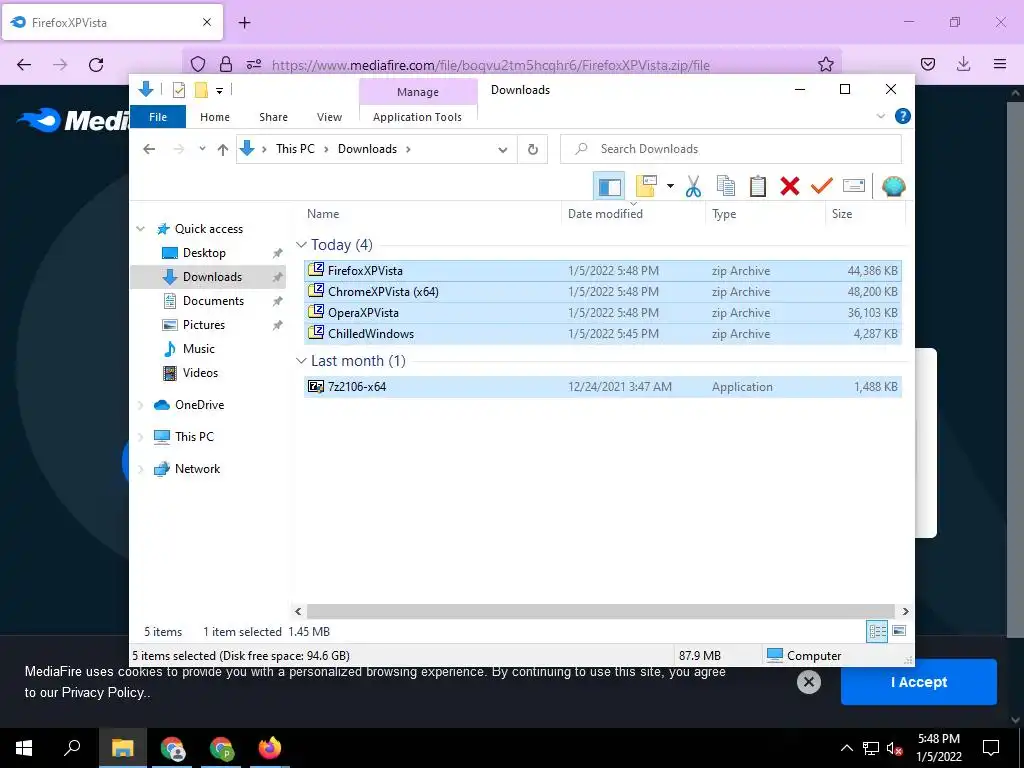
Task: Bookmark the MediaFire page with the star
Action: pos(825,64)
